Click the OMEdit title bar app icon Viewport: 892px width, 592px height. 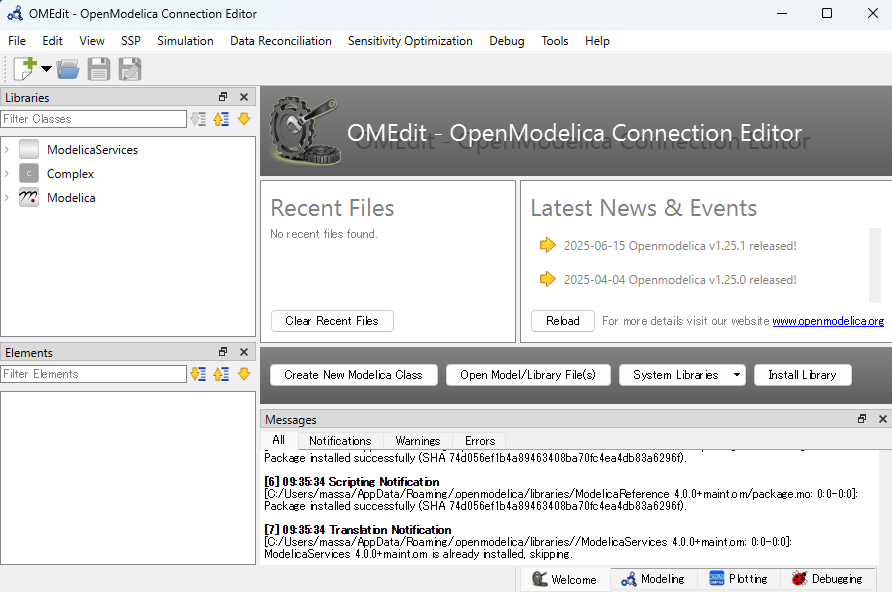15,13
